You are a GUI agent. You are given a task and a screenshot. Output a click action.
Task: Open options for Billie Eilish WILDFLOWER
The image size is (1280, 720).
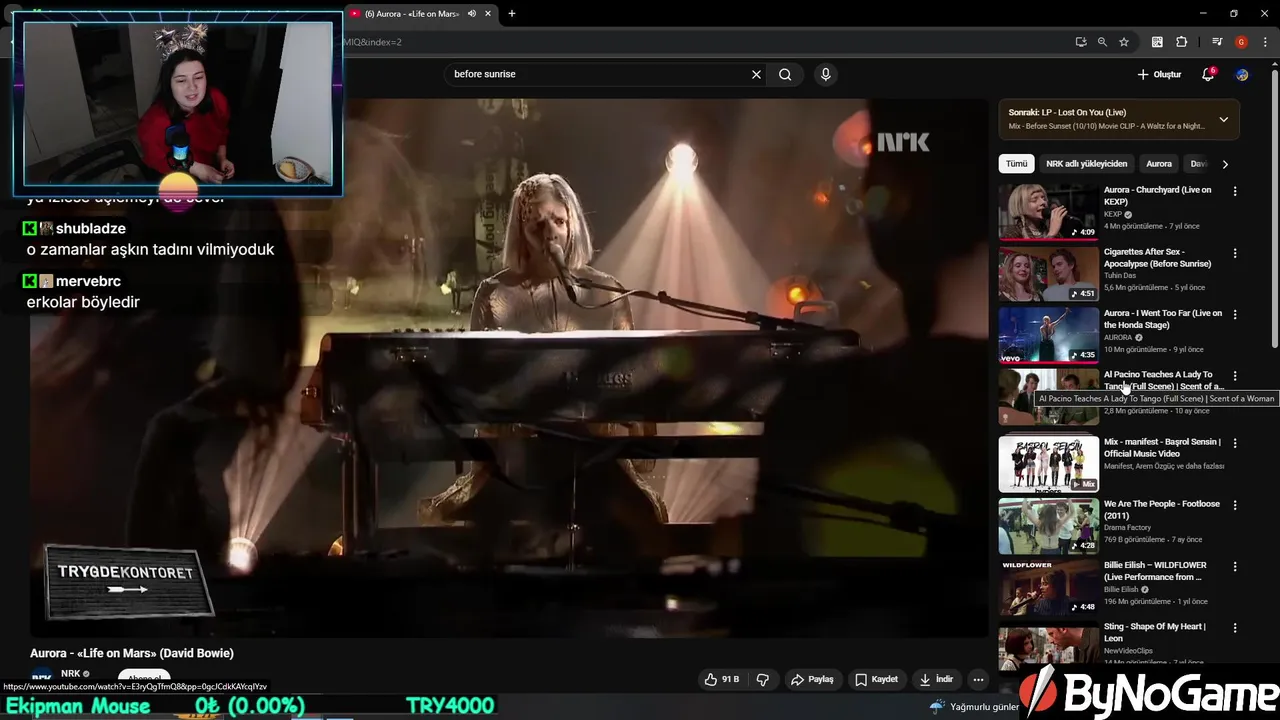[x=1235, y=566]
